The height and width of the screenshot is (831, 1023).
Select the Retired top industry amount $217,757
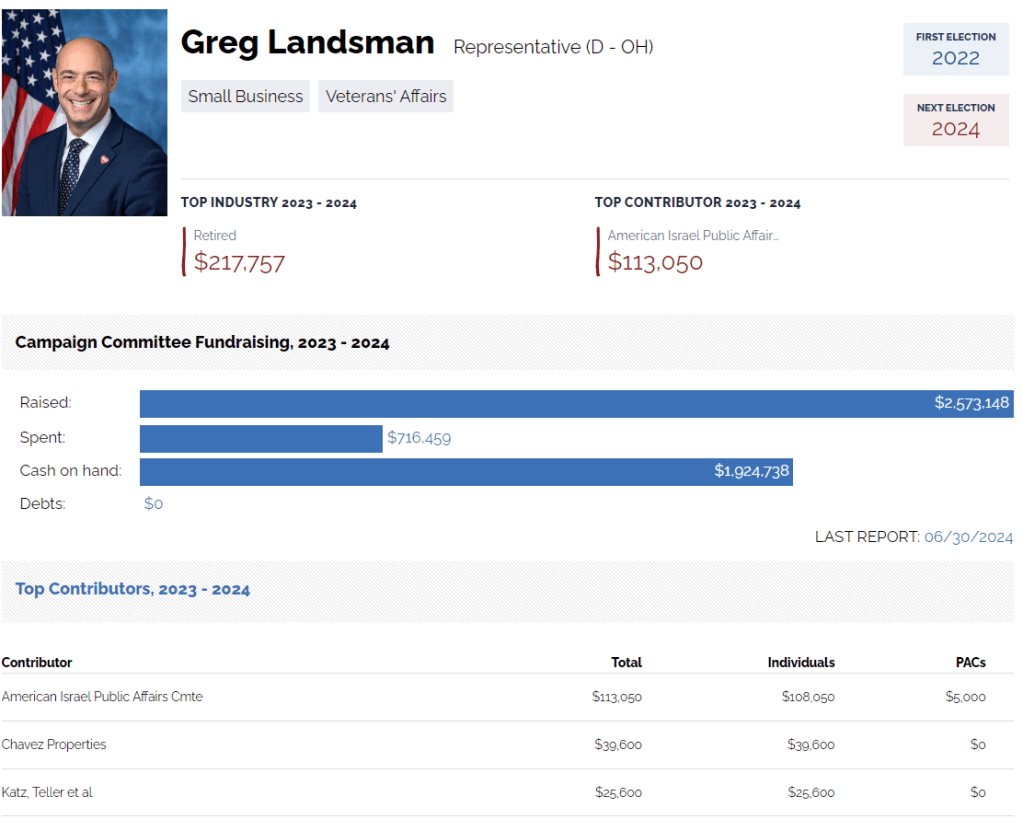(239, 263)
